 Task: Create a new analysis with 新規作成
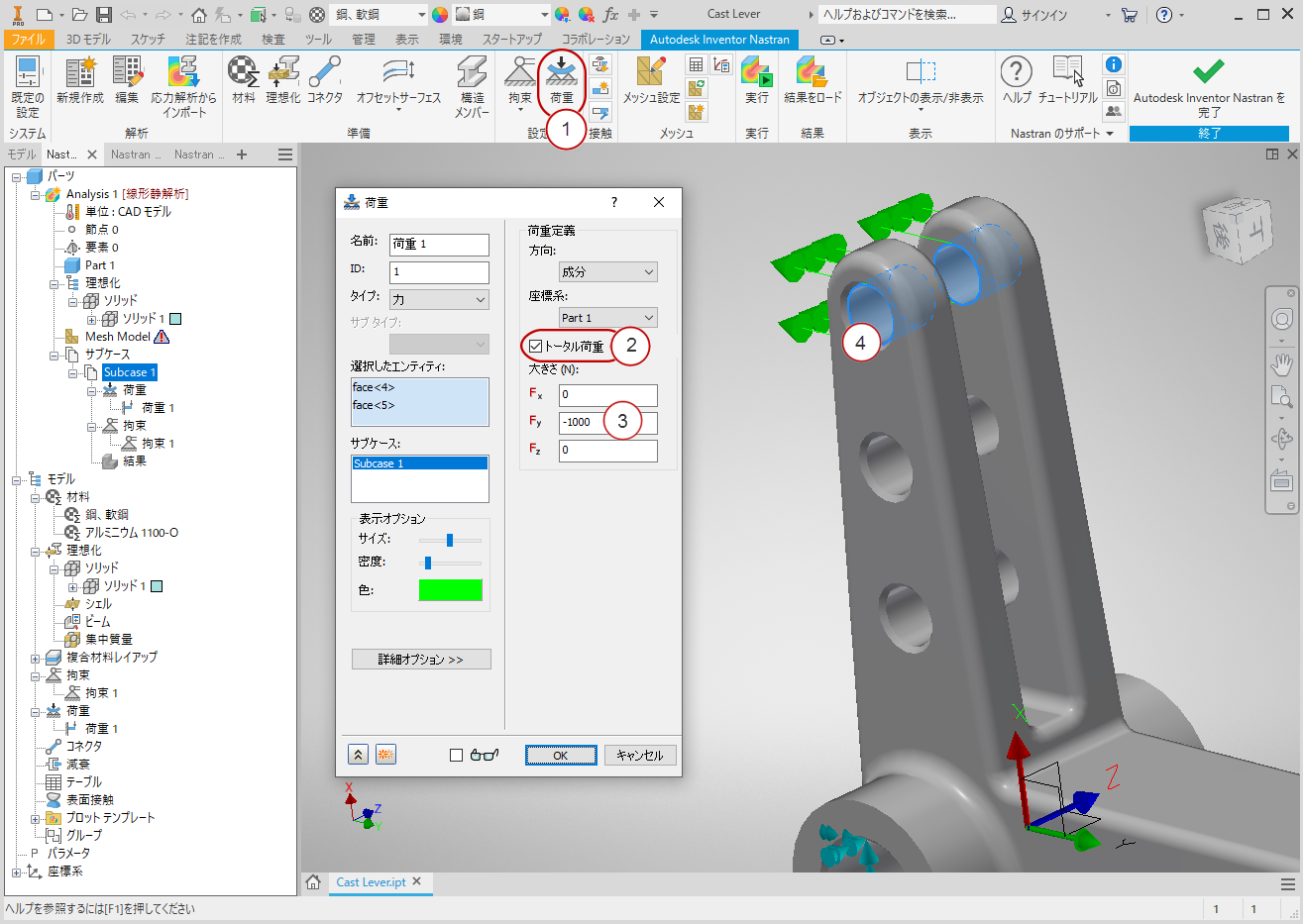coord(79,80)
